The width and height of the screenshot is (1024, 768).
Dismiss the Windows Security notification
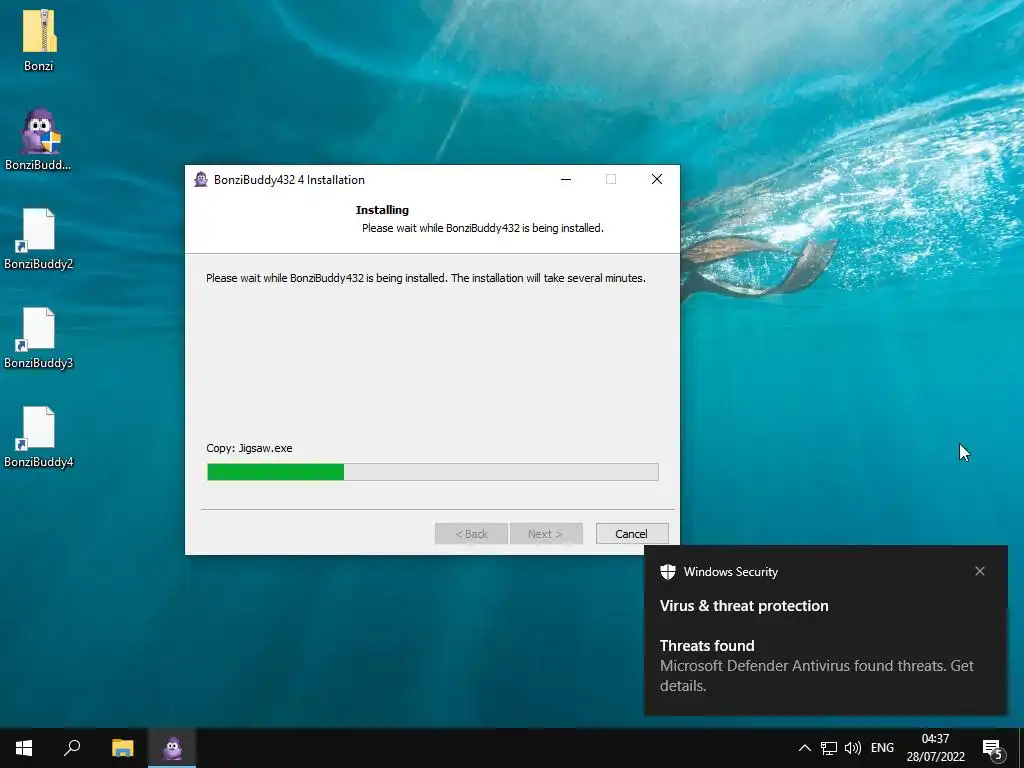pos(980,571)
